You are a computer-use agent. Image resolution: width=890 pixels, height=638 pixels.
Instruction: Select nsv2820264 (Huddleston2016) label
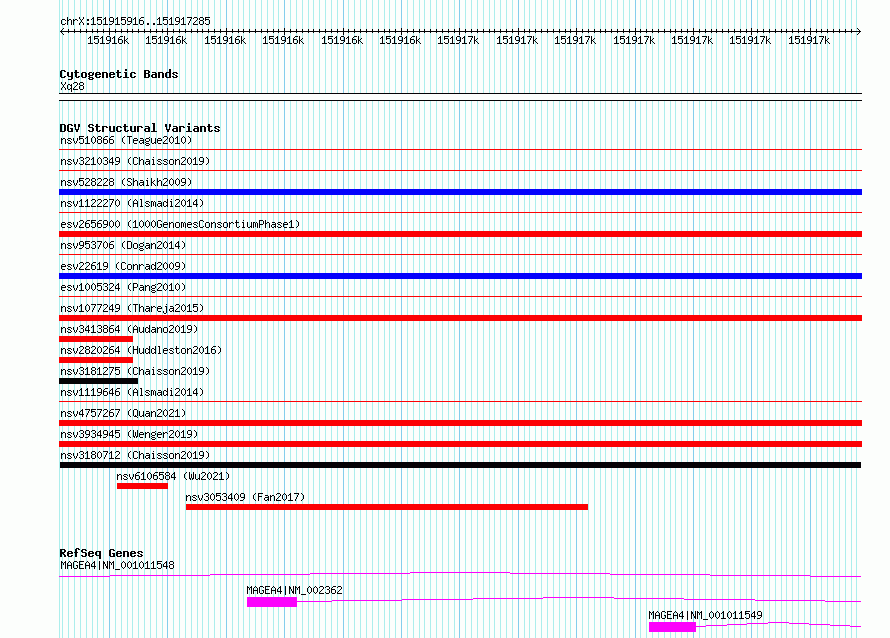141,350
